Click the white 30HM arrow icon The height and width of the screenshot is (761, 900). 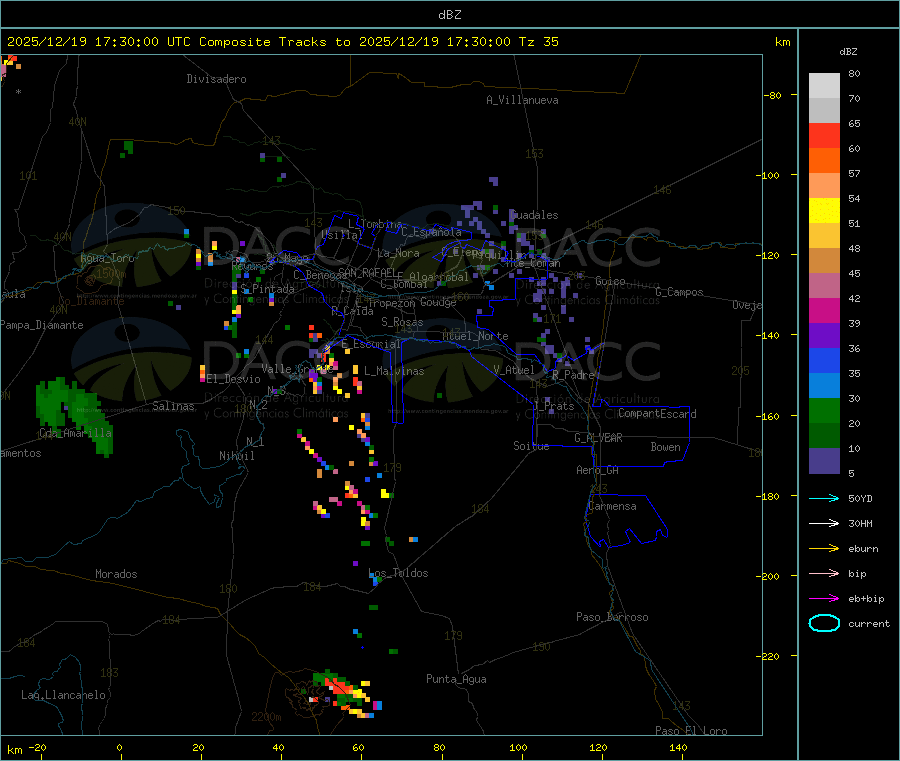coord(824,523)
